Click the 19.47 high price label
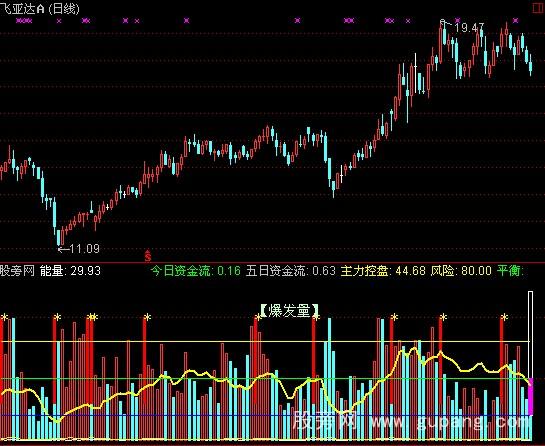The height and width of the screenshot is (446, 545). pyautogui.click(x=470, y=27)
